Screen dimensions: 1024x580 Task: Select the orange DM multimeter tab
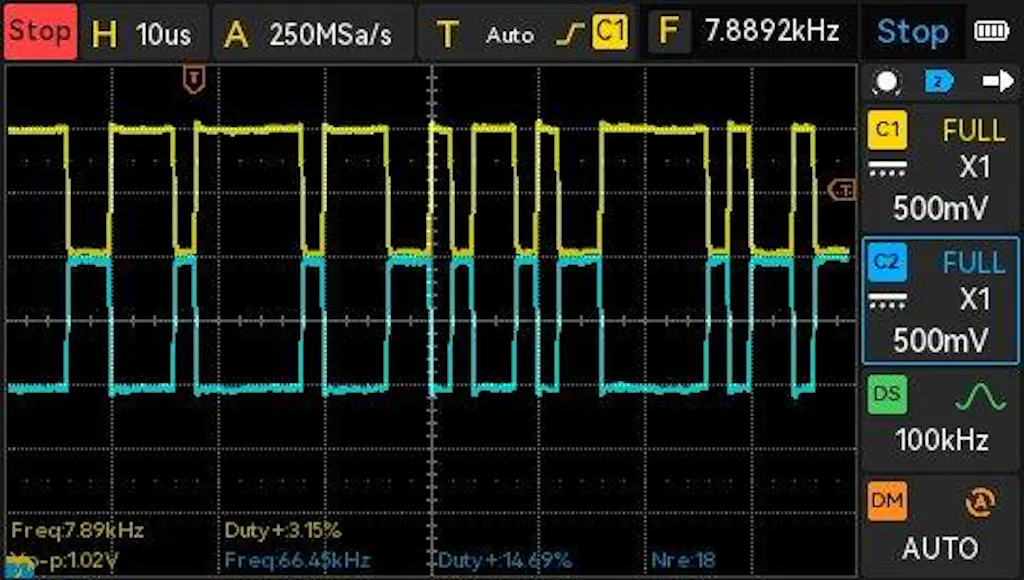tap(886, 500)
